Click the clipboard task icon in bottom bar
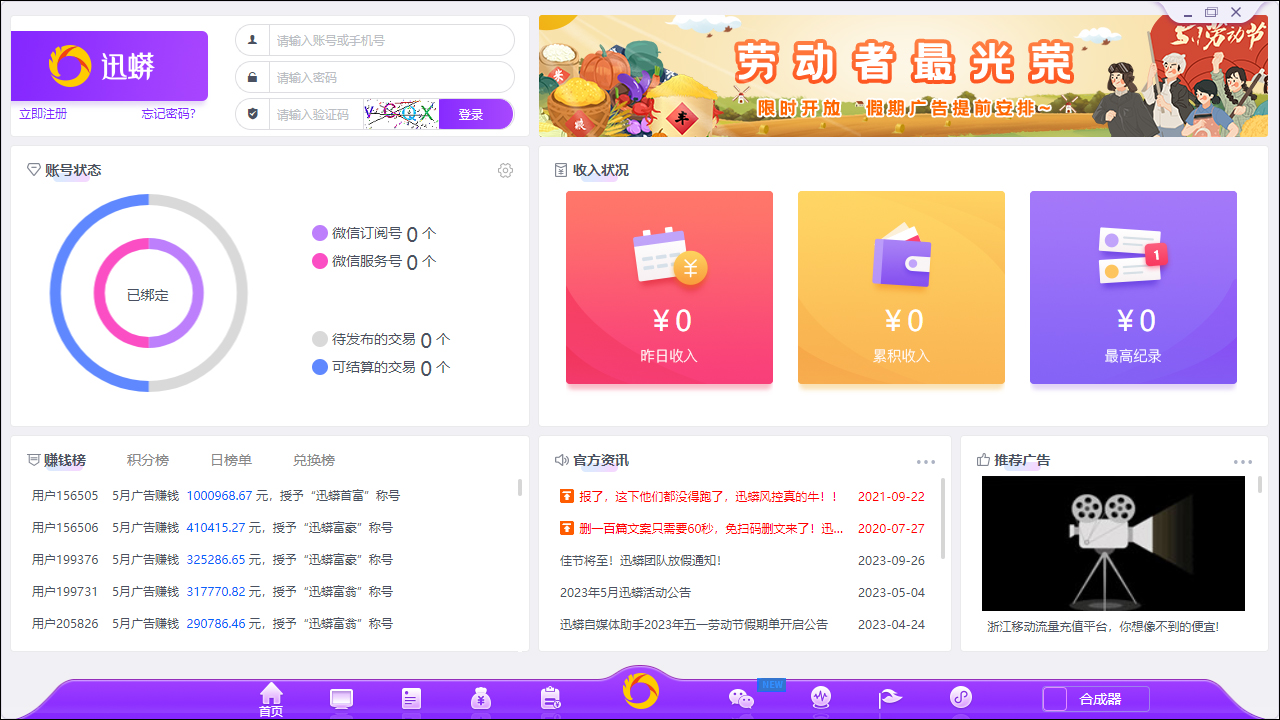 pos(551,697)
